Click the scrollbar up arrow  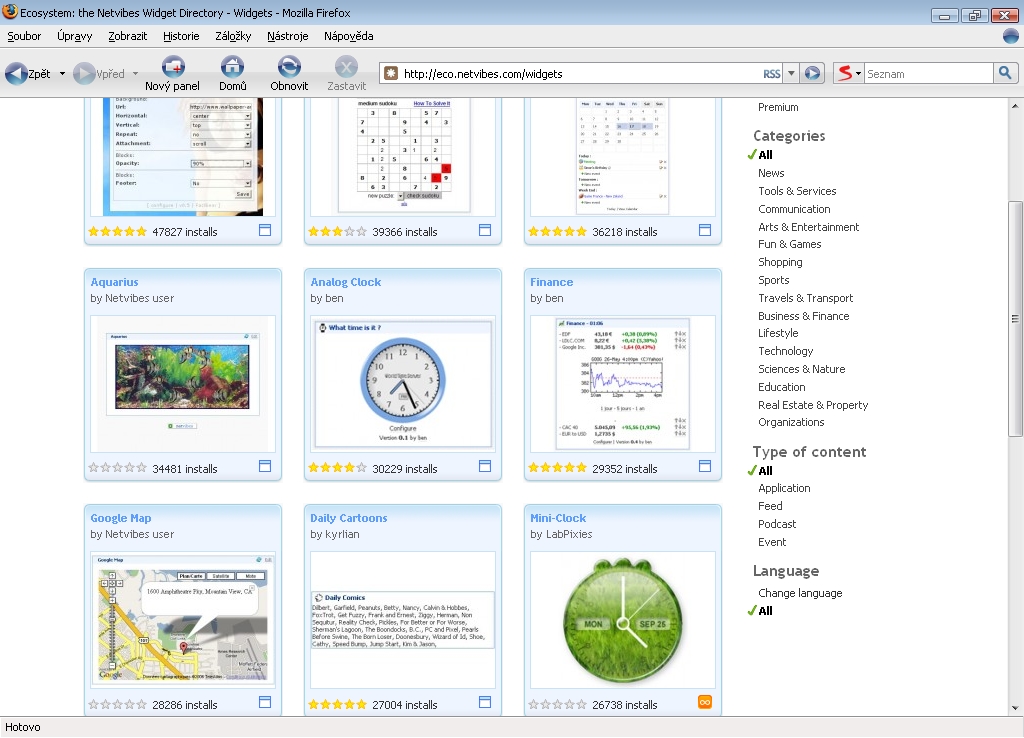pos(1015,106)
